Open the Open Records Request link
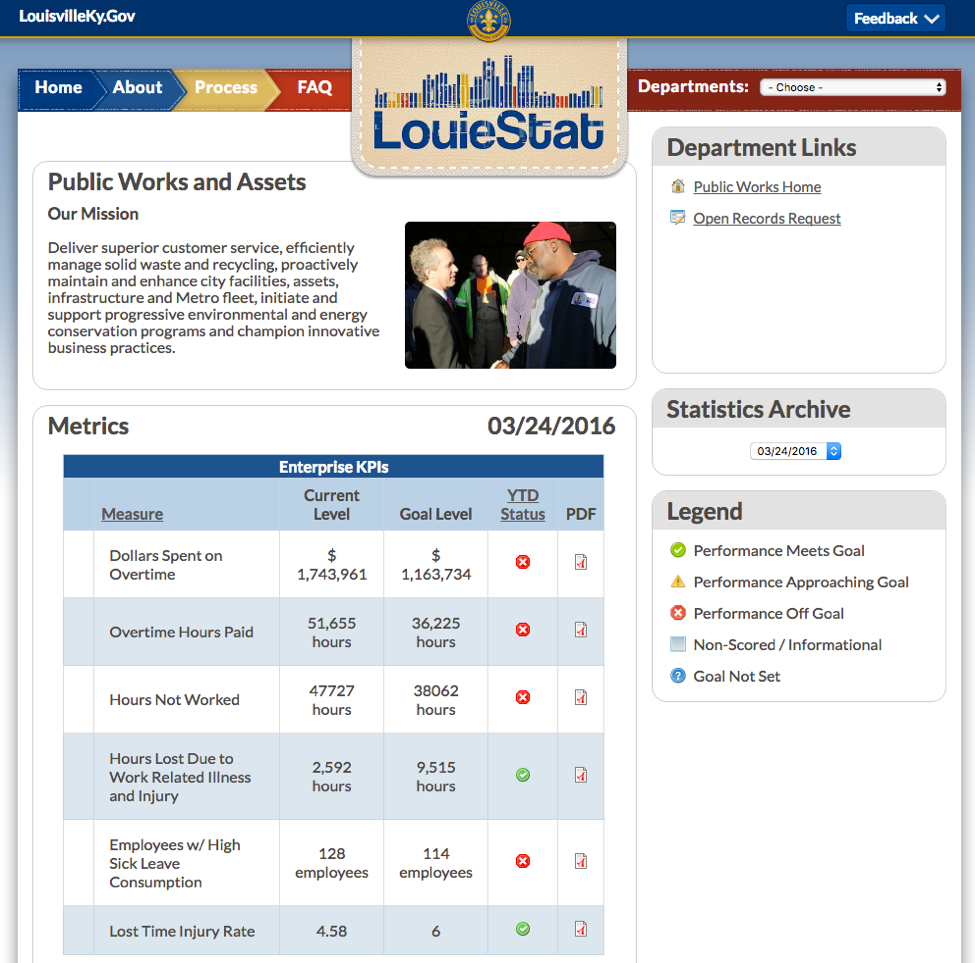The image size is (975, 963). (767, 218)
